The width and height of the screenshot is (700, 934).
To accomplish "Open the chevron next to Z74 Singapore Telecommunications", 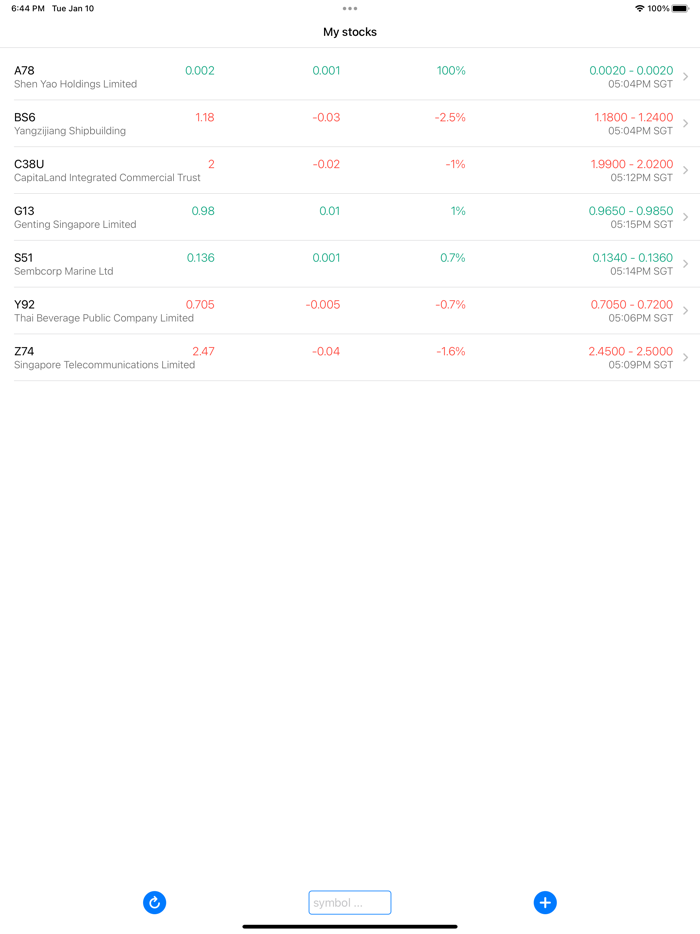I will click(x=685, y=357).
